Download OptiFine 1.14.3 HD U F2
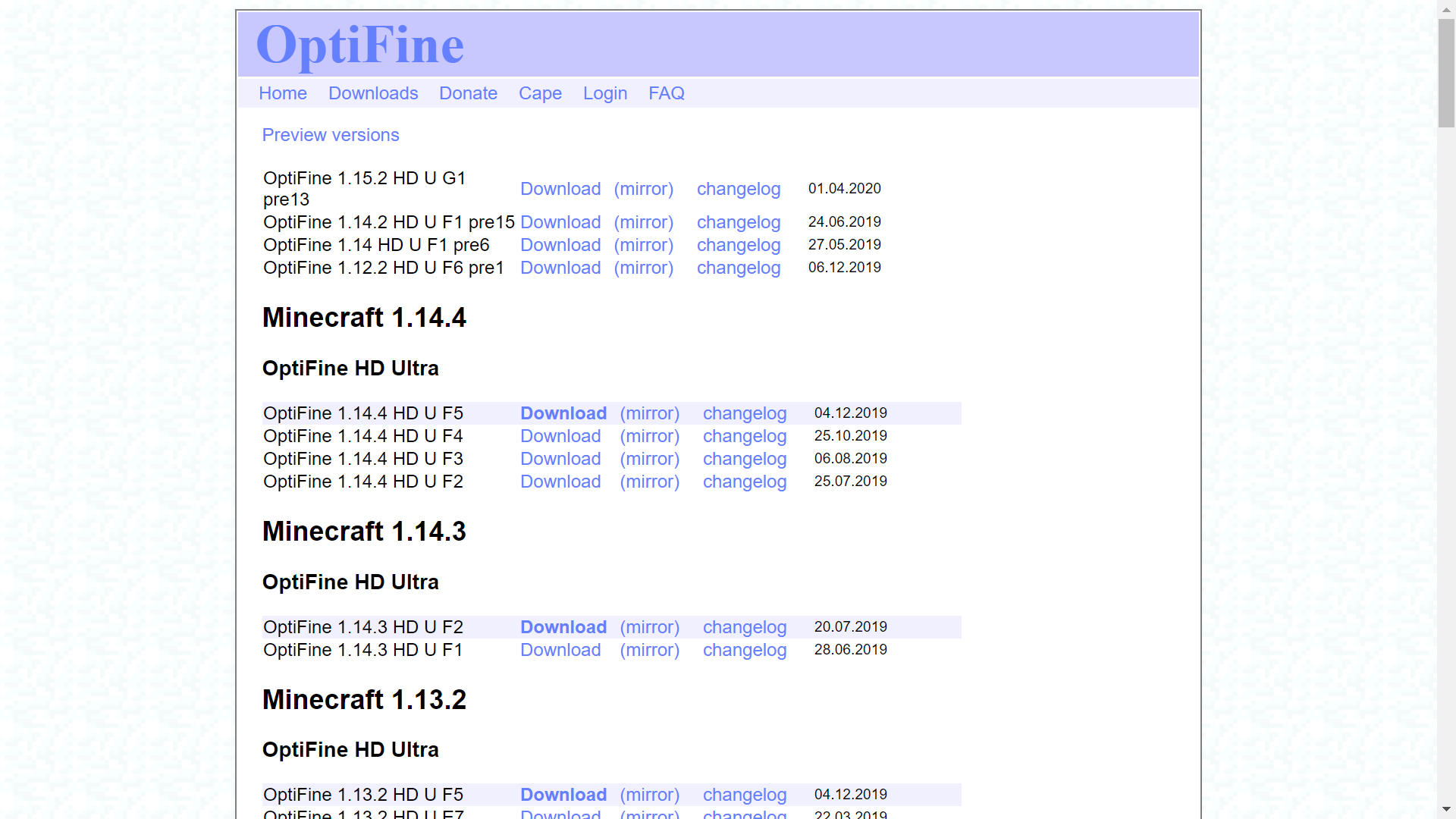The height and width of the screenshot is (819, 1456). (563, 627)
